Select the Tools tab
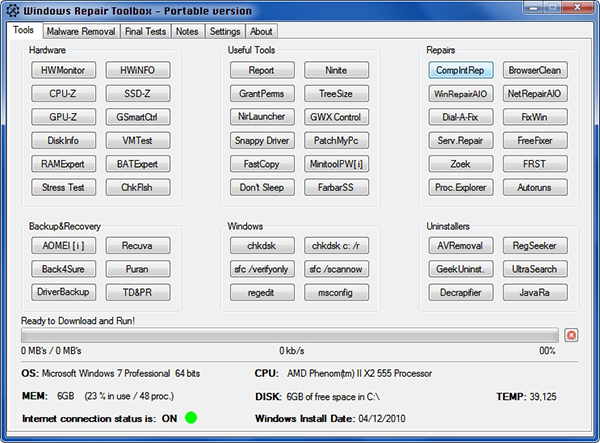Image resolution: width=600 pixels, height=443 pixels. pyautogui.click(x=23, y=30)
